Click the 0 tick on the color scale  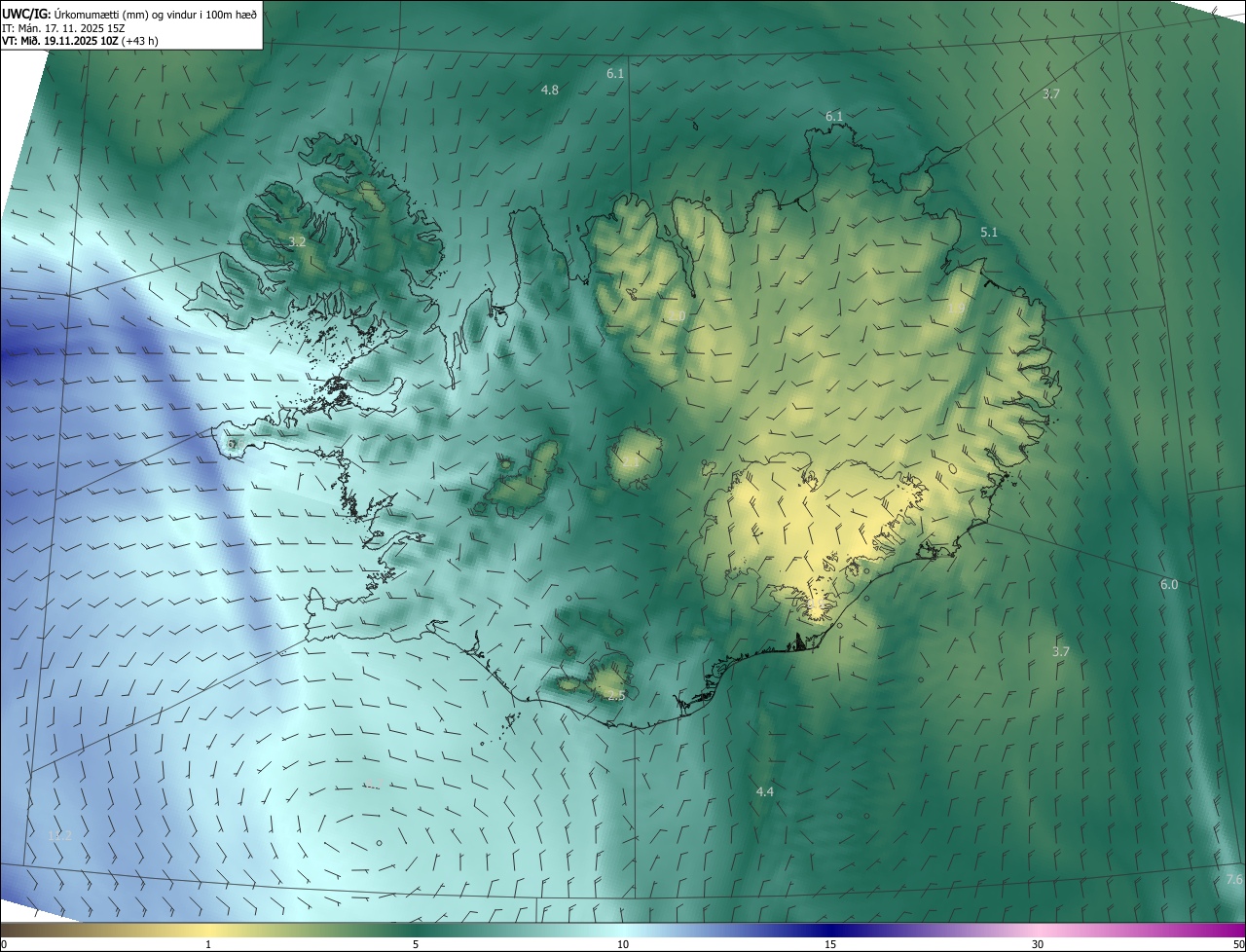pyautogui.click(x=3, y=944)
